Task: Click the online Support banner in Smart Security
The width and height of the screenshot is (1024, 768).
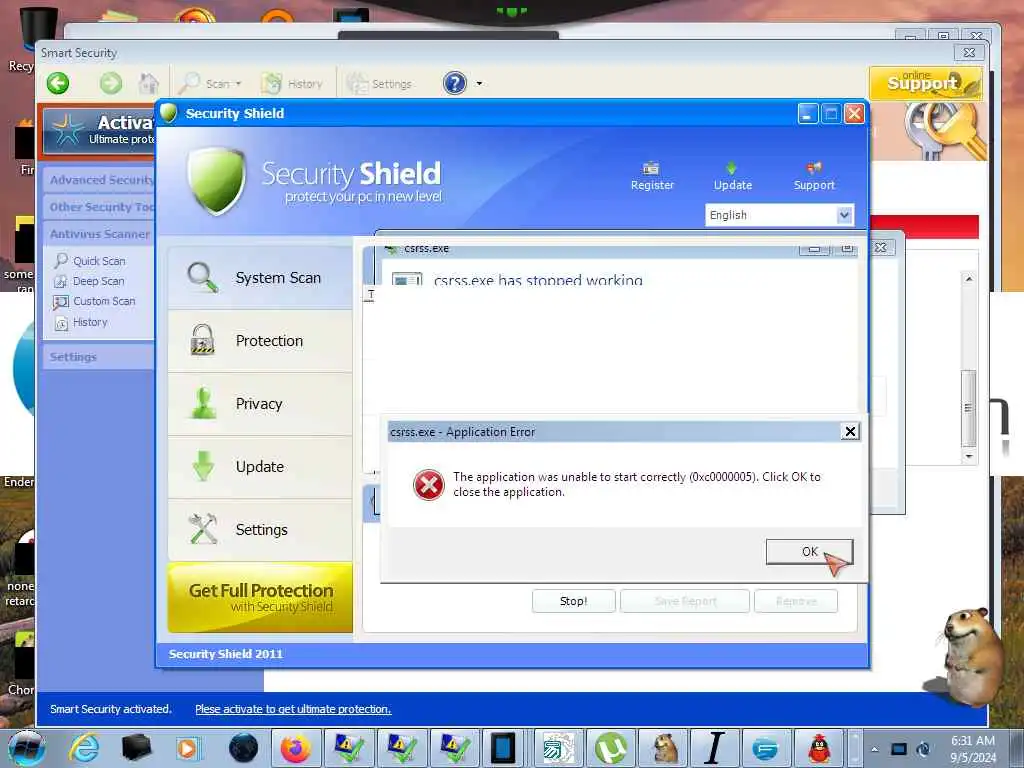Action: click(925, 83)
